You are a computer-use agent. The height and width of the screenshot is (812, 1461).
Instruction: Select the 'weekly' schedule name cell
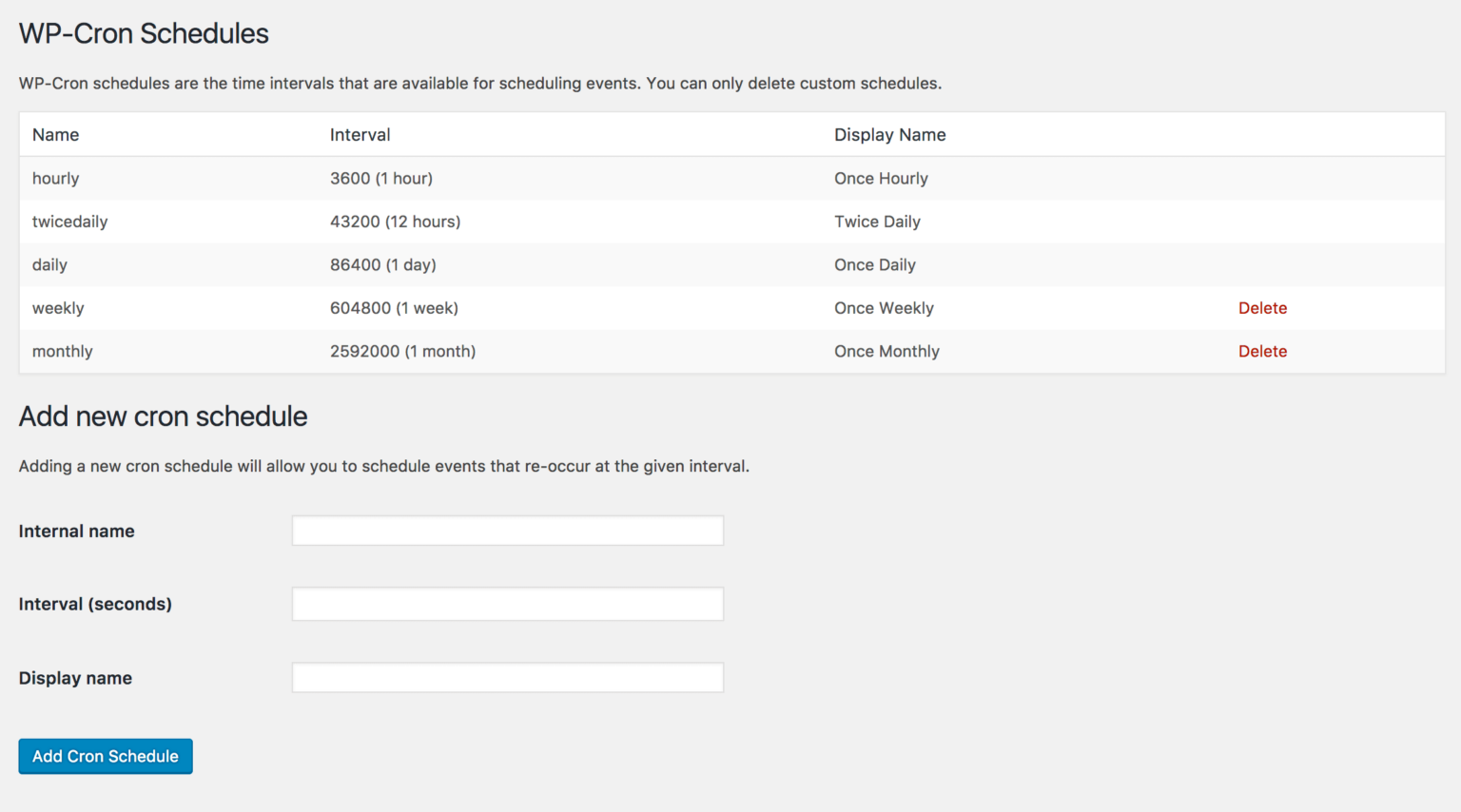point(58,308)
